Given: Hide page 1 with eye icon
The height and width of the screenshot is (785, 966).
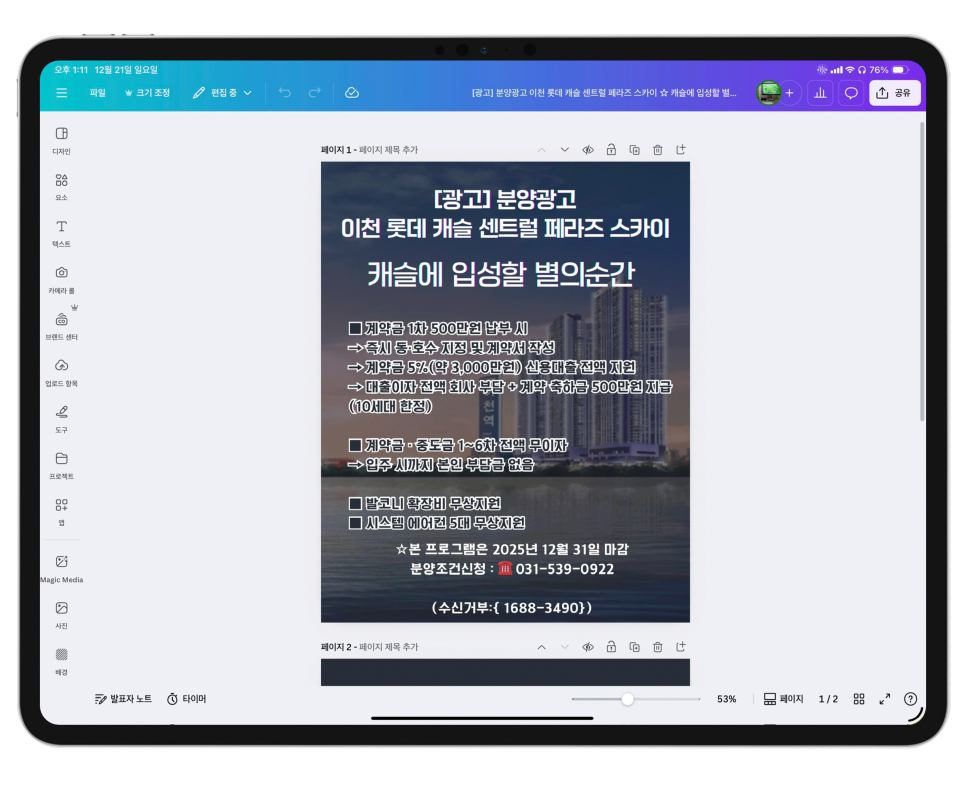Looking at the screenshot, I should tap(588, 150).
